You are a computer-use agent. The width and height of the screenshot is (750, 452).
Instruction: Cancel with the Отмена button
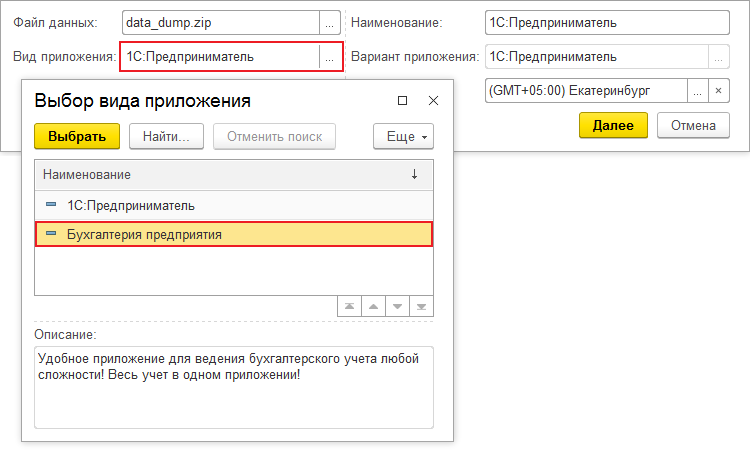point(693,125)
